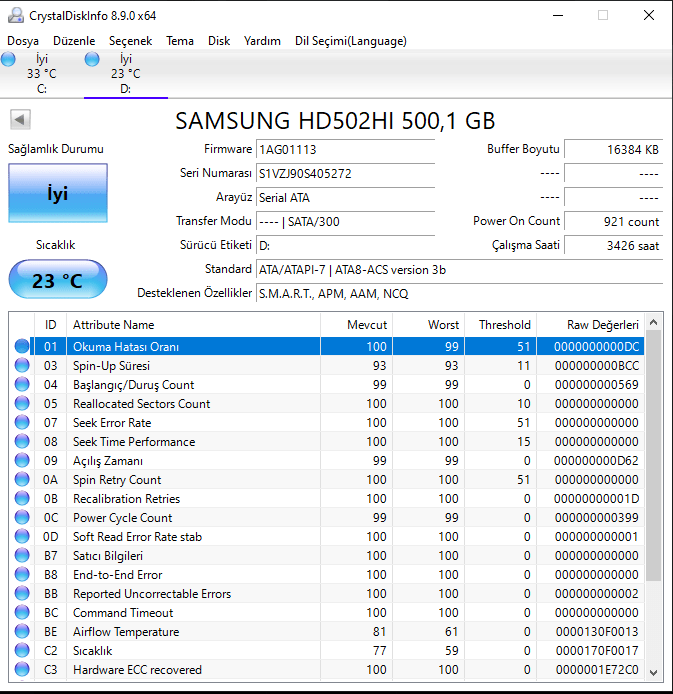Select the C: drive tab at 33 °C
673x694 pixels.
point(42,73)
